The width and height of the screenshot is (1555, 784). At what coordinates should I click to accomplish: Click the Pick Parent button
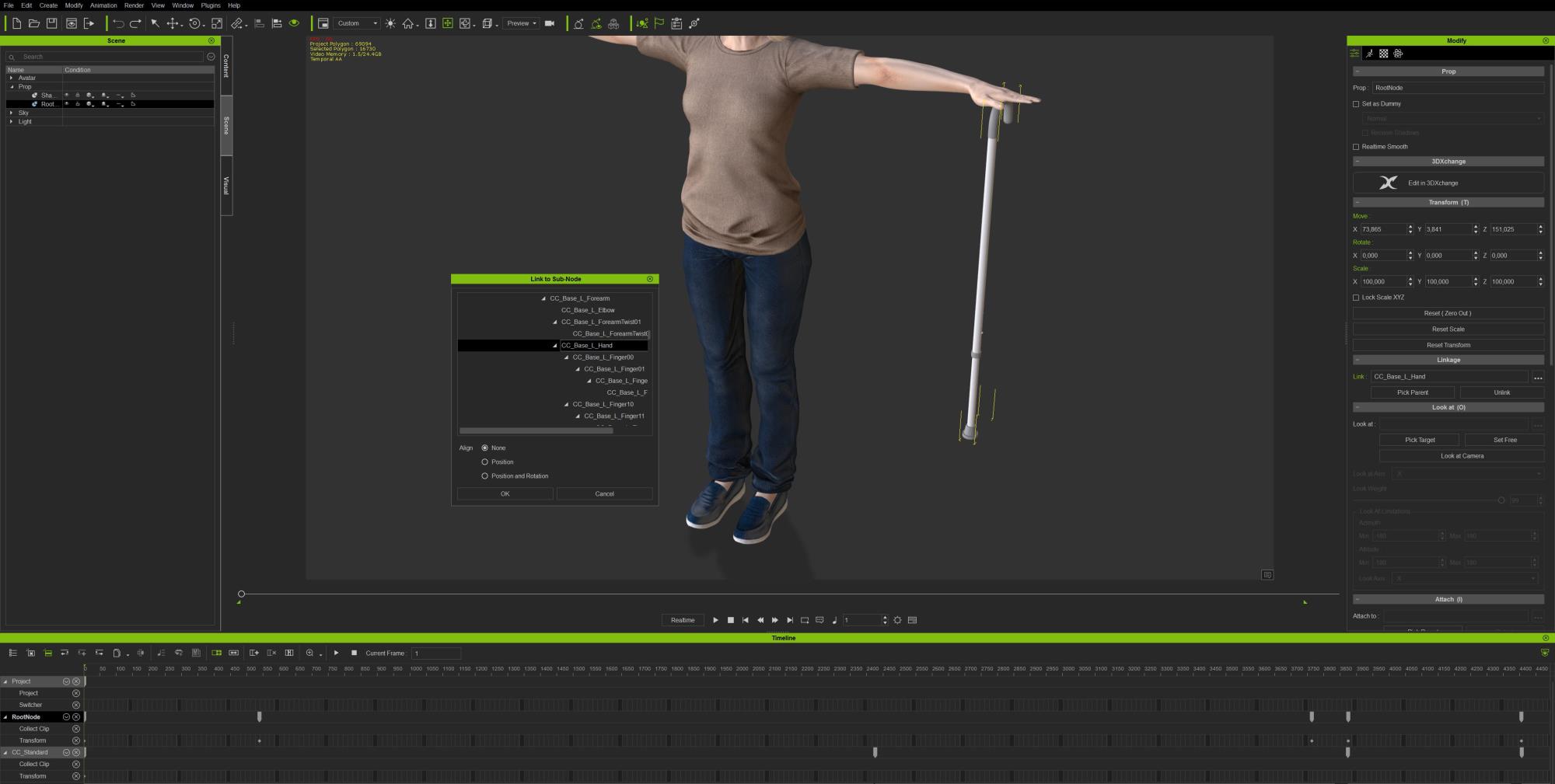tap(1413, 392)
